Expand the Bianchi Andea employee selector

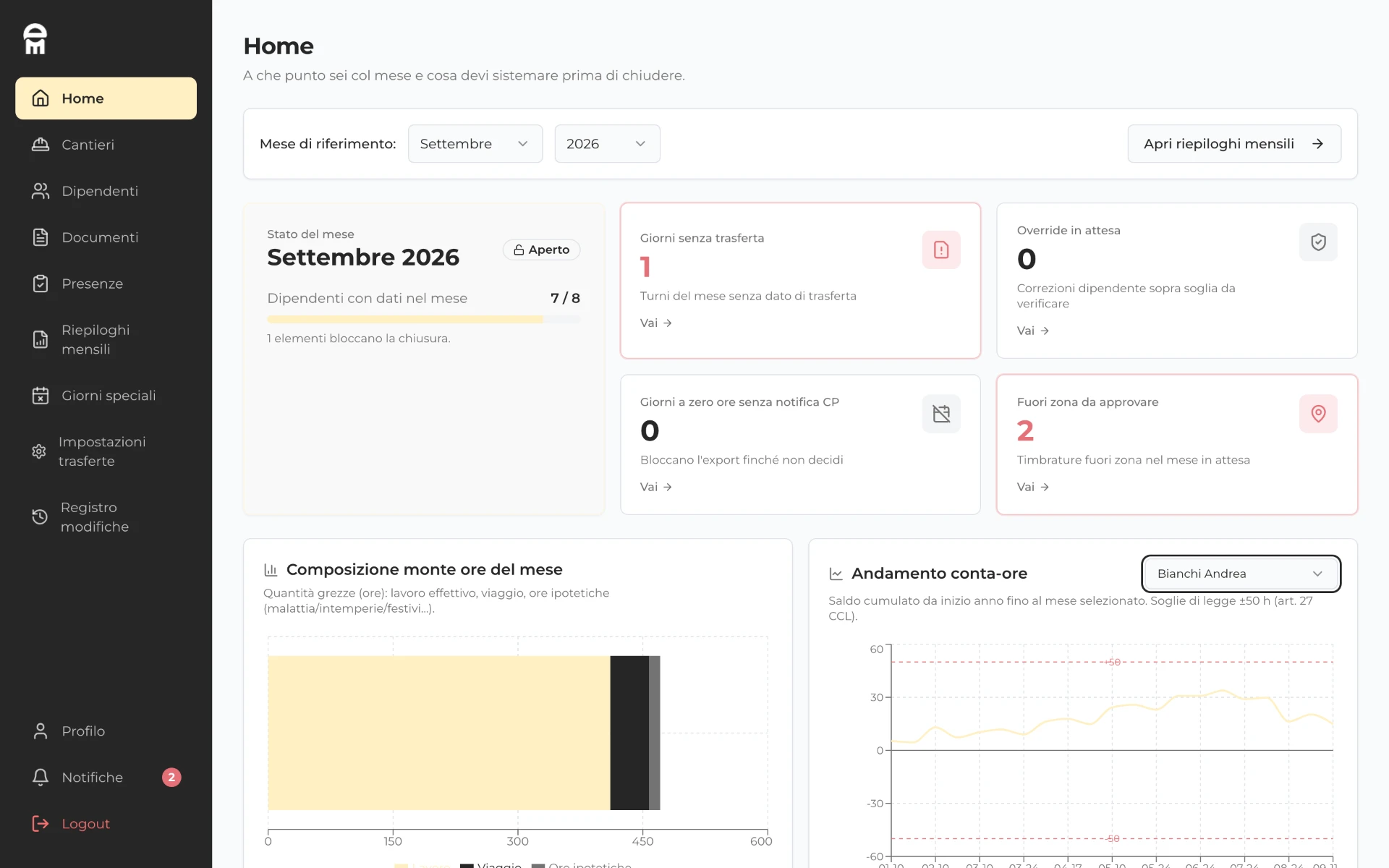[x=1241, y=574]
